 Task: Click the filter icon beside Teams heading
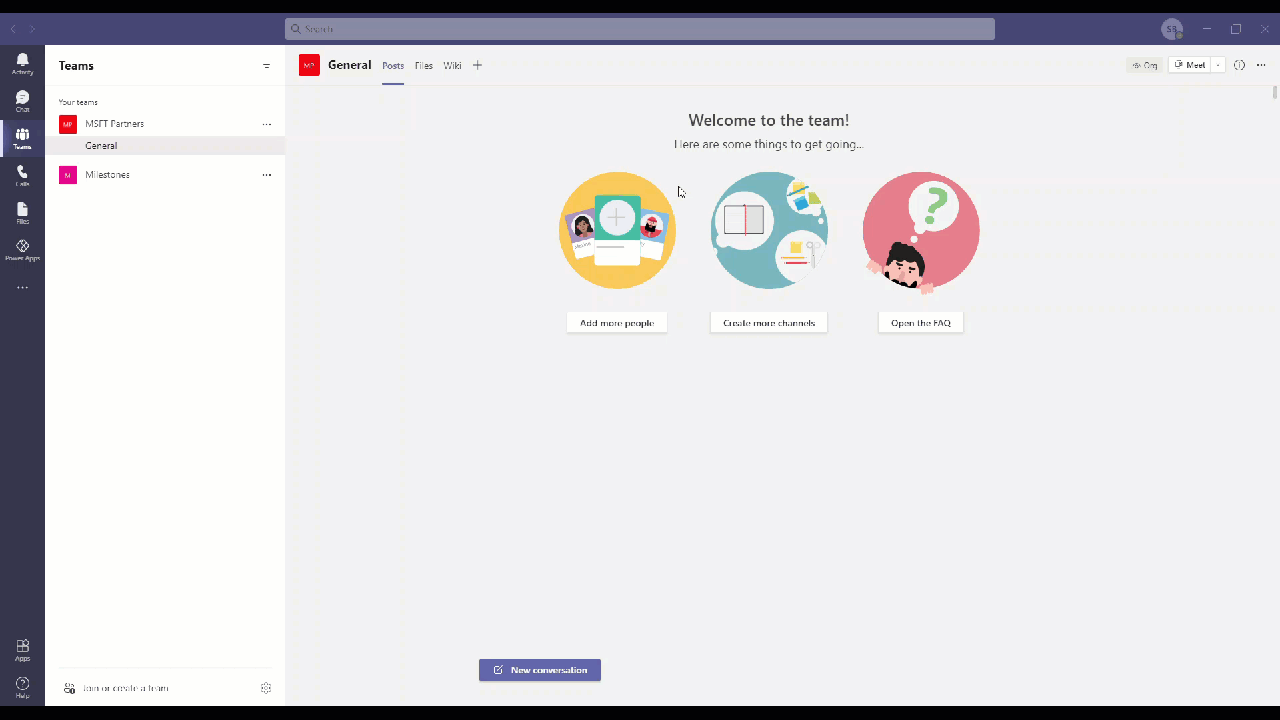point(266,66)
